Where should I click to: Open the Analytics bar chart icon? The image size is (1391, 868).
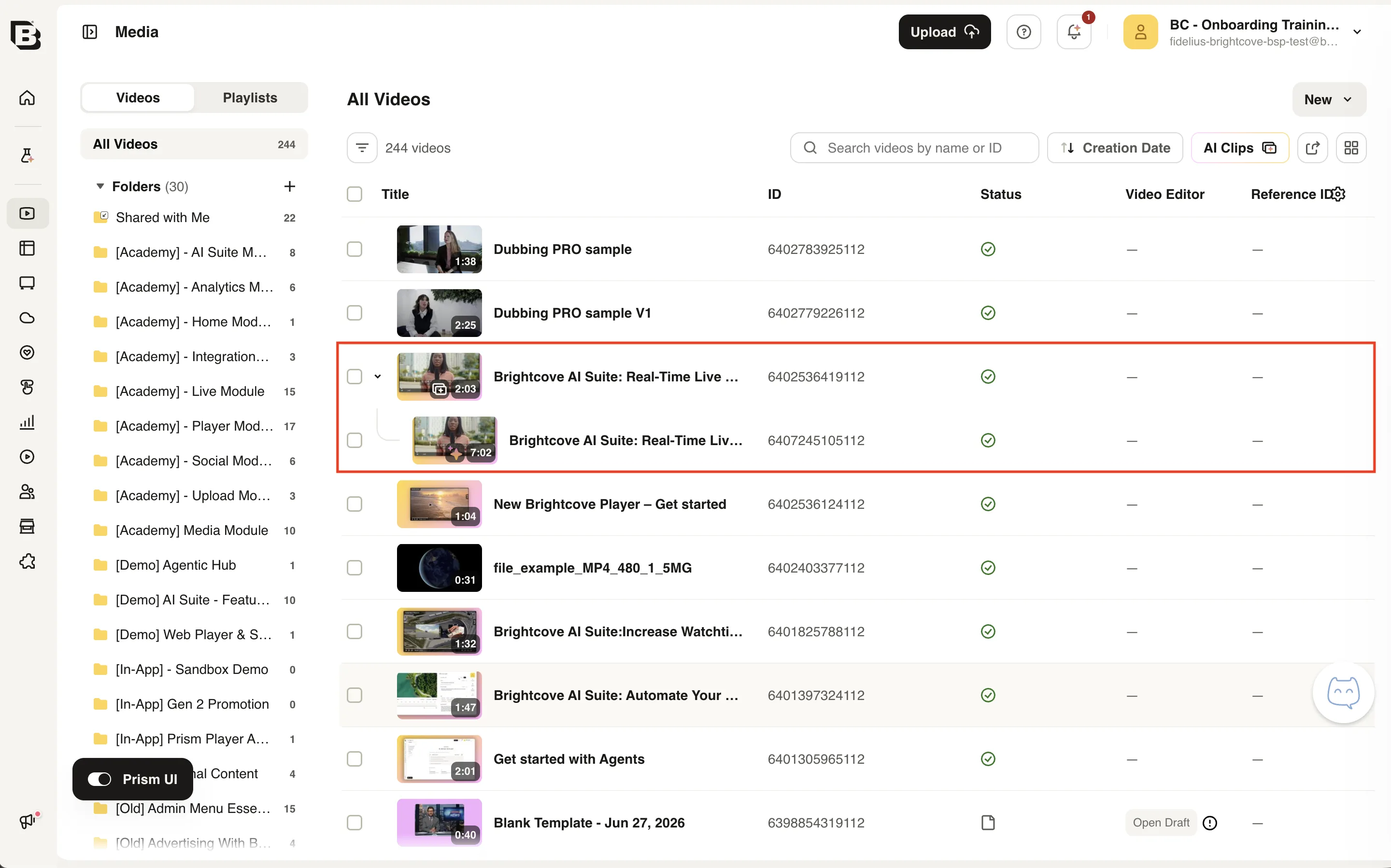tap(27, 422)
